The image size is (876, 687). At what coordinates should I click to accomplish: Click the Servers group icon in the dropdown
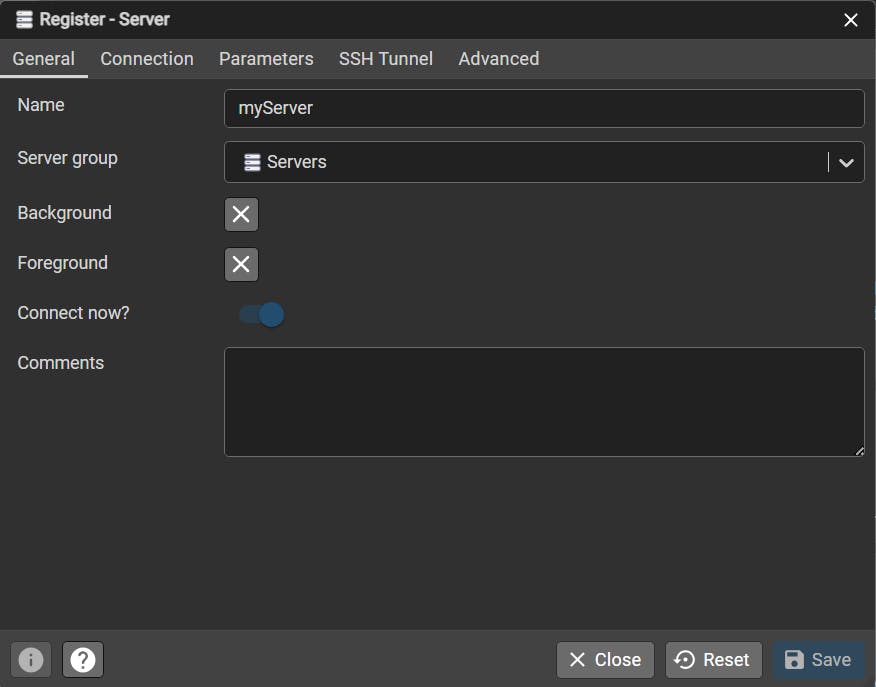(253, 162)
